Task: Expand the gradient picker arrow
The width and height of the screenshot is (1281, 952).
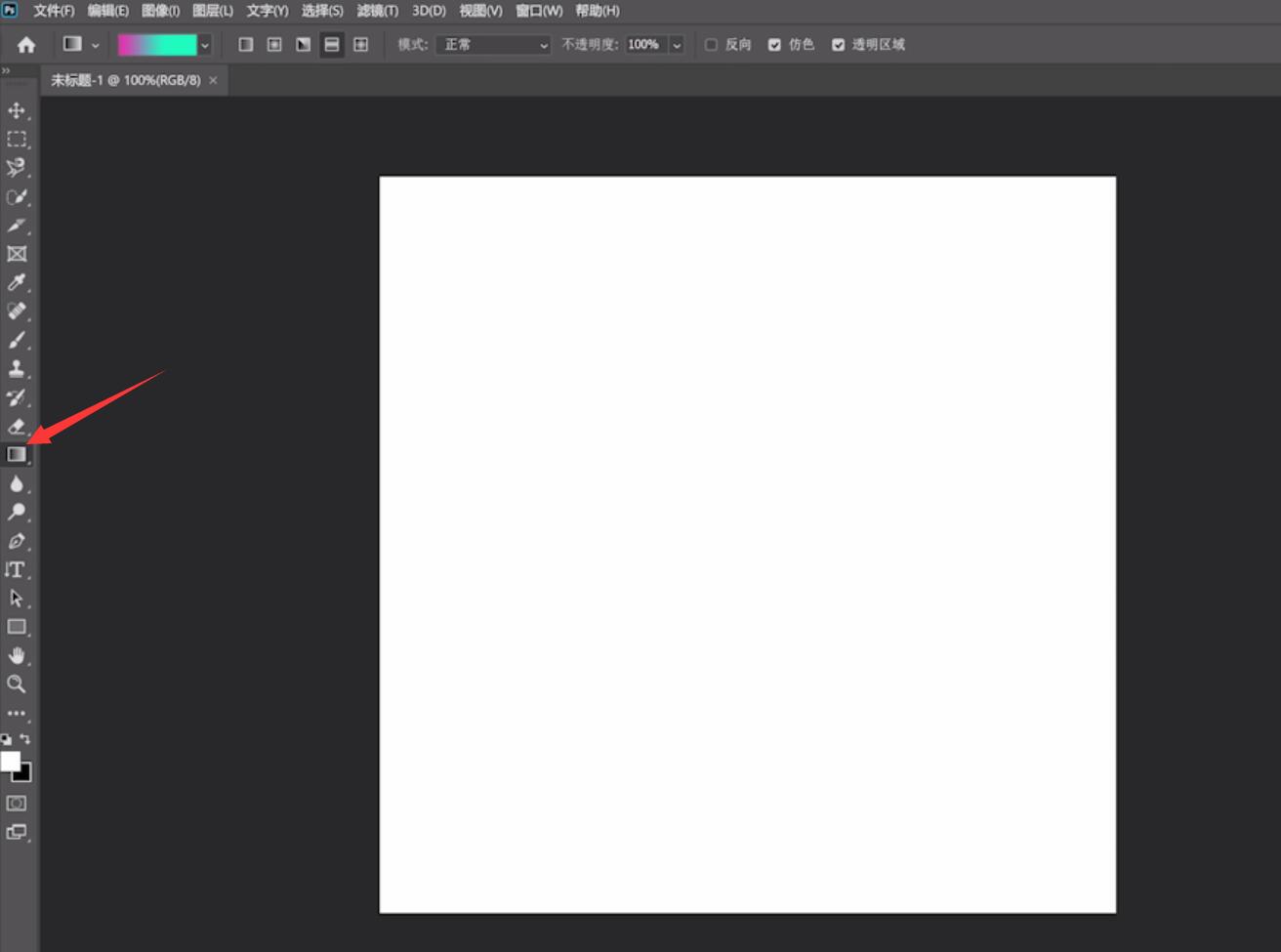Action: [x=205, y=45]
